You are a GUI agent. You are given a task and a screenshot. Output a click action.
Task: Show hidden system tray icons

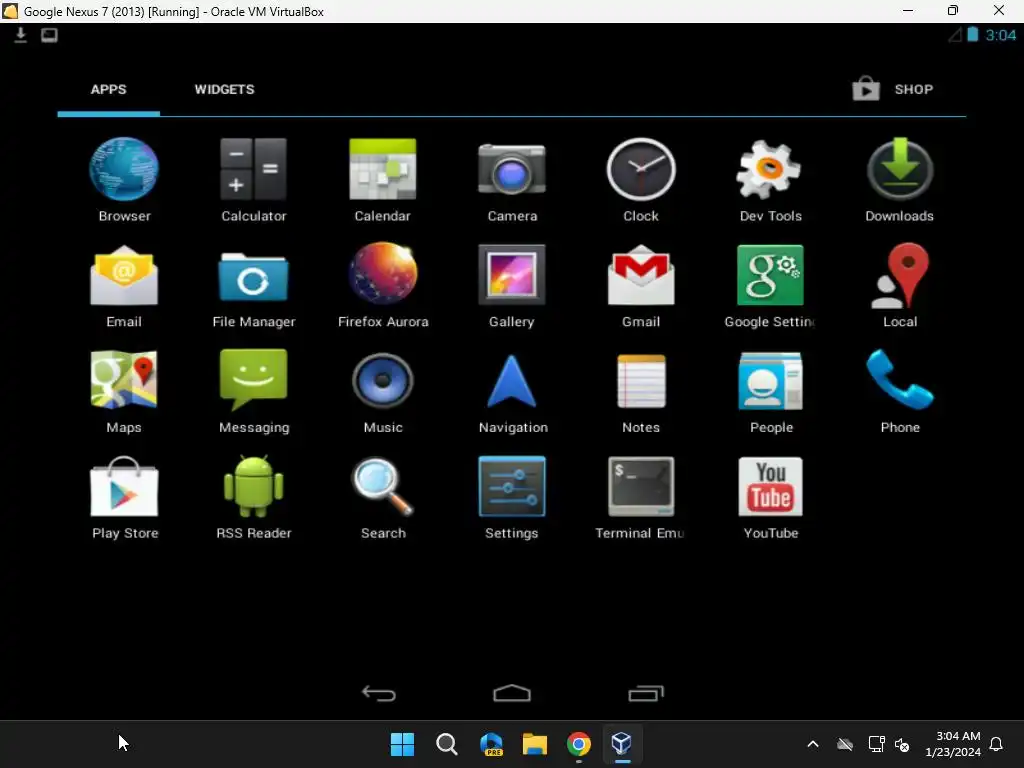pyautogui.click(x=813, y=744)
